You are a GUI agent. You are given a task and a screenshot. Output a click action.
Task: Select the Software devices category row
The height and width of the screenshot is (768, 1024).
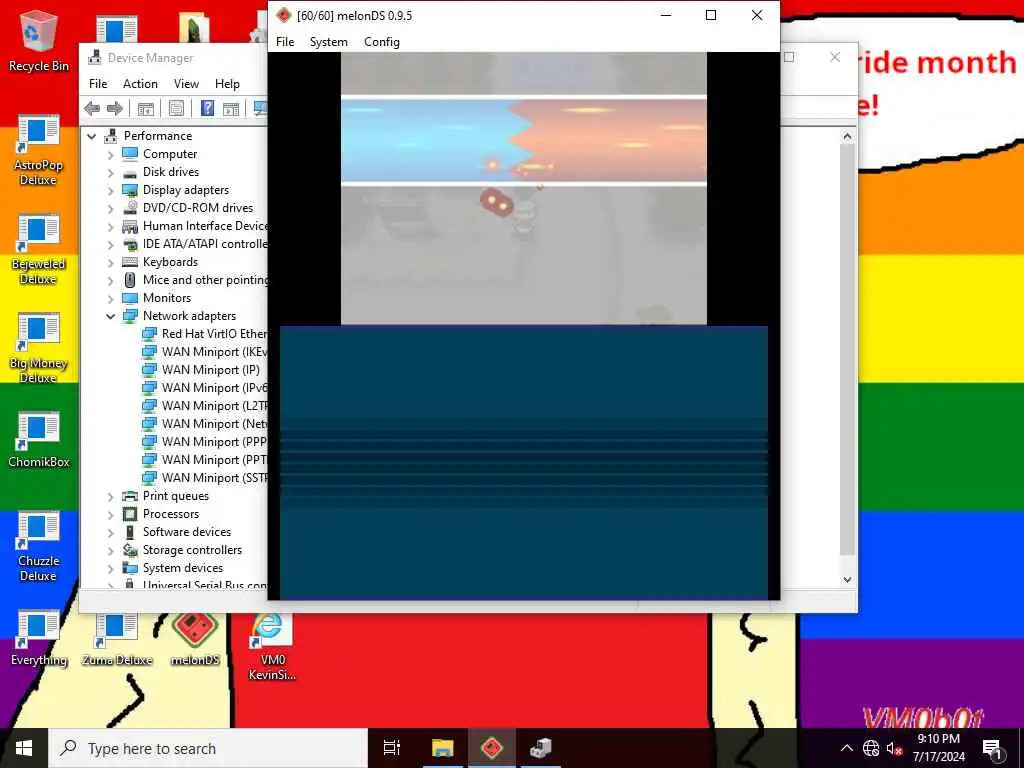pos(176,532)
